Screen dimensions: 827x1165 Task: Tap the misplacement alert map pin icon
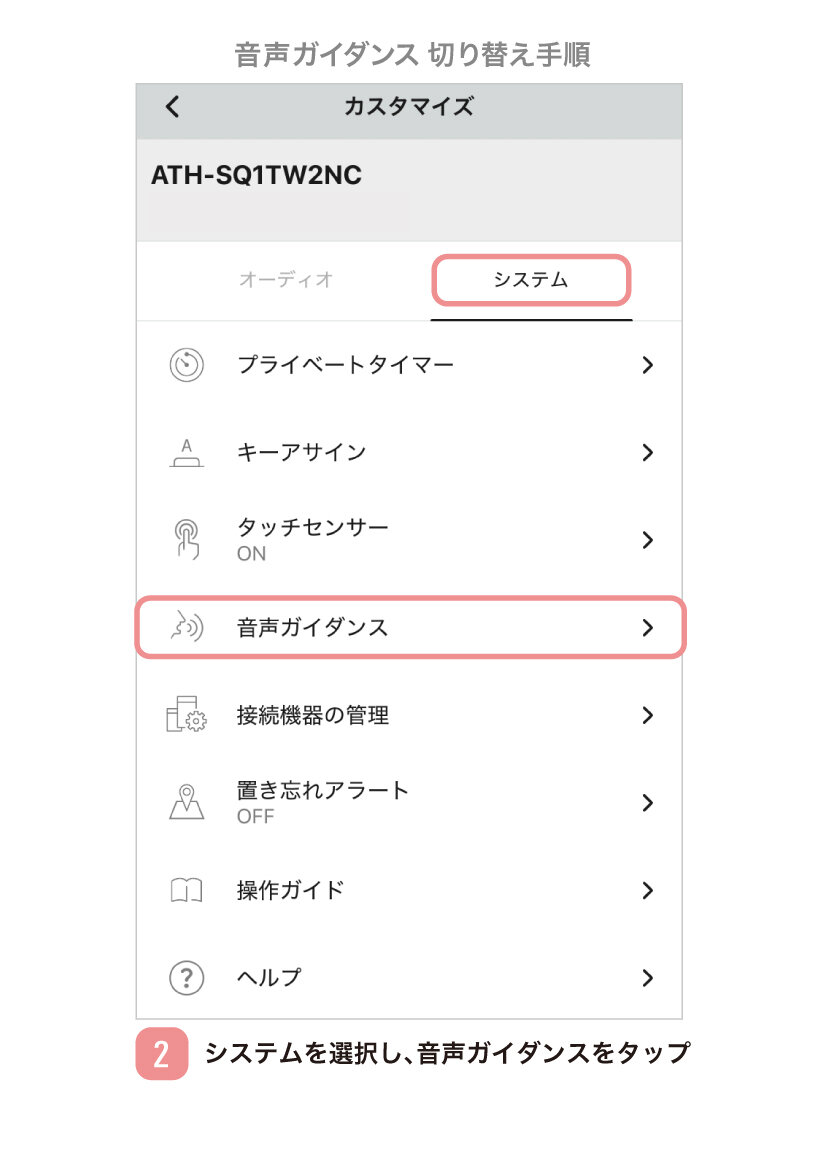point(186,802)
